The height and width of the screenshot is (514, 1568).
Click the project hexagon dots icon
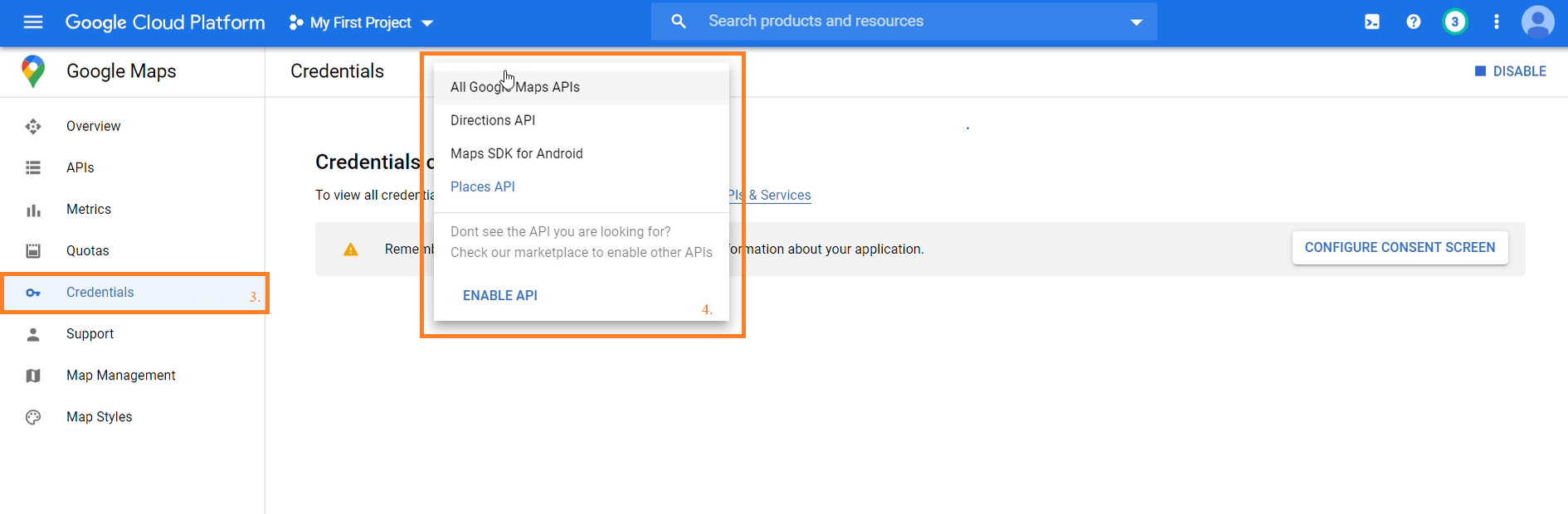point(295,22)
